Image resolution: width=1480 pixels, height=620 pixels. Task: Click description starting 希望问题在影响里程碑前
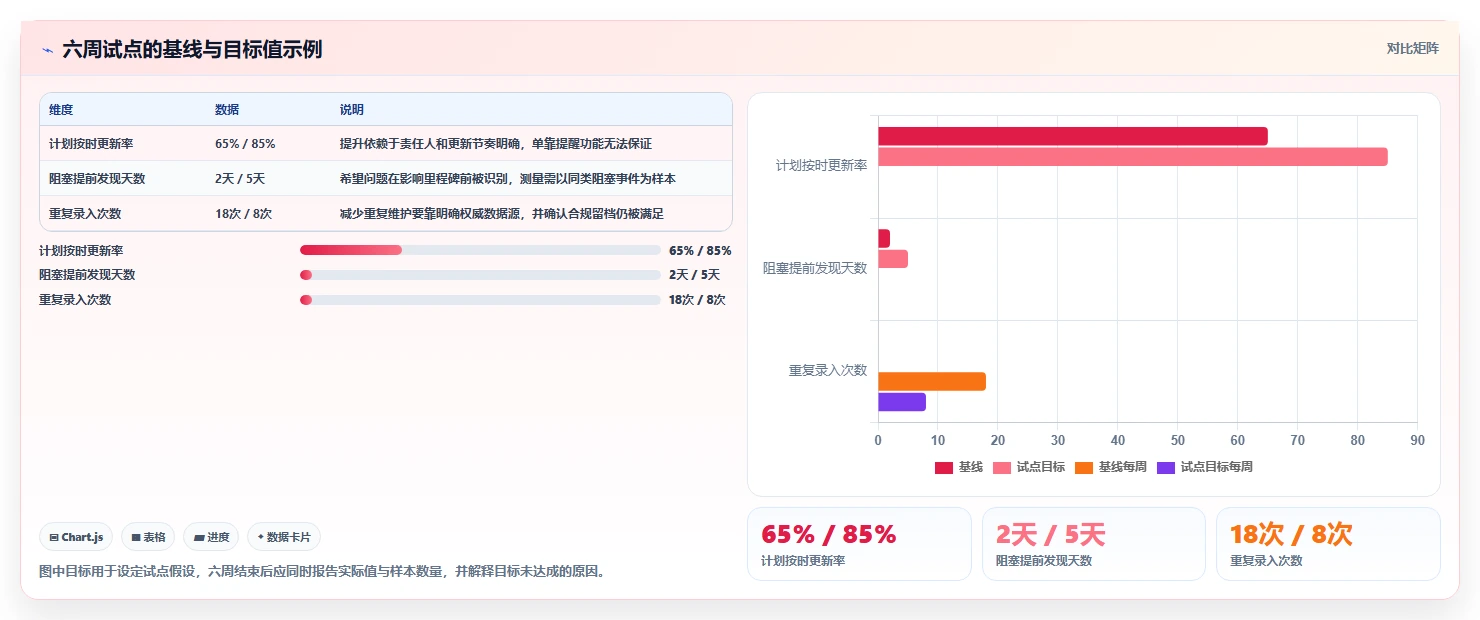(x=508, y=179)
